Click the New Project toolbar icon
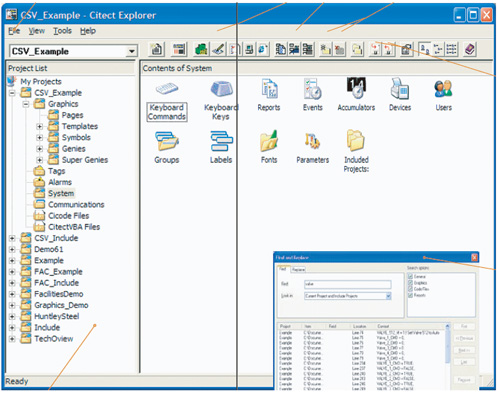The width and height of the screenshot is (500, 395). pyautogui.click(x=156, y=50)
